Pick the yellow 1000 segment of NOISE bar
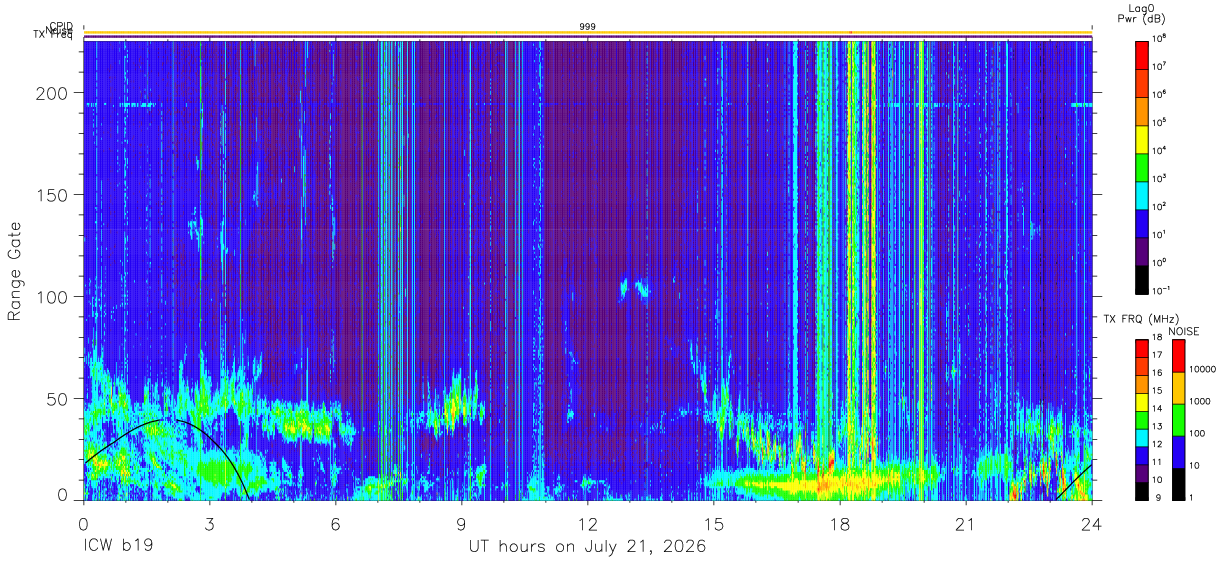1228x567 pixels. pos(1178,388)
